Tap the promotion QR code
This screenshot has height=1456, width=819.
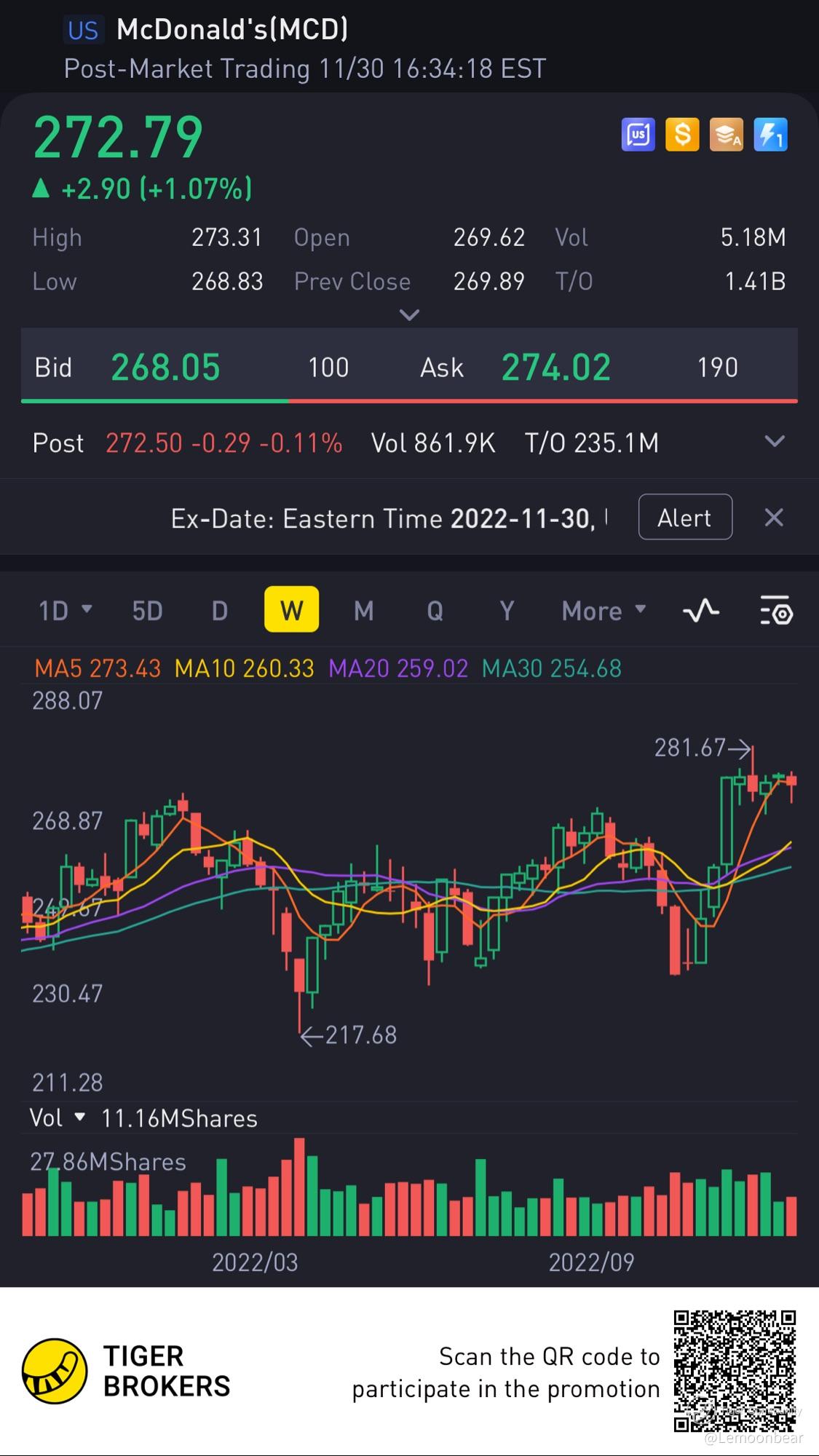tap(735, 1371)
